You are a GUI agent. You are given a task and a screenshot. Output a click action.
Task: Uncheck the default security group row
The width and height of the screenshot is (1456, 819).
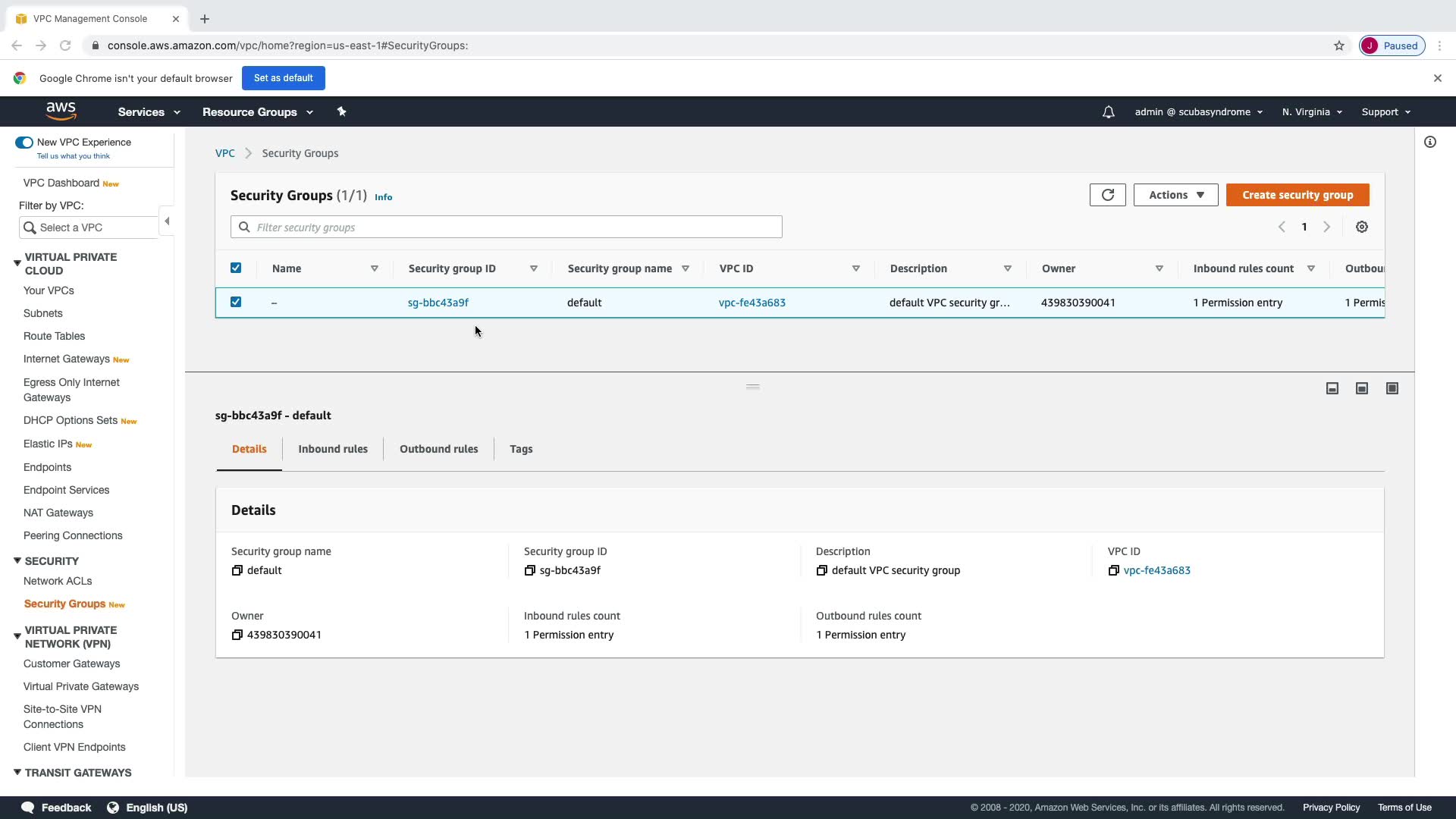coord(236,302)
